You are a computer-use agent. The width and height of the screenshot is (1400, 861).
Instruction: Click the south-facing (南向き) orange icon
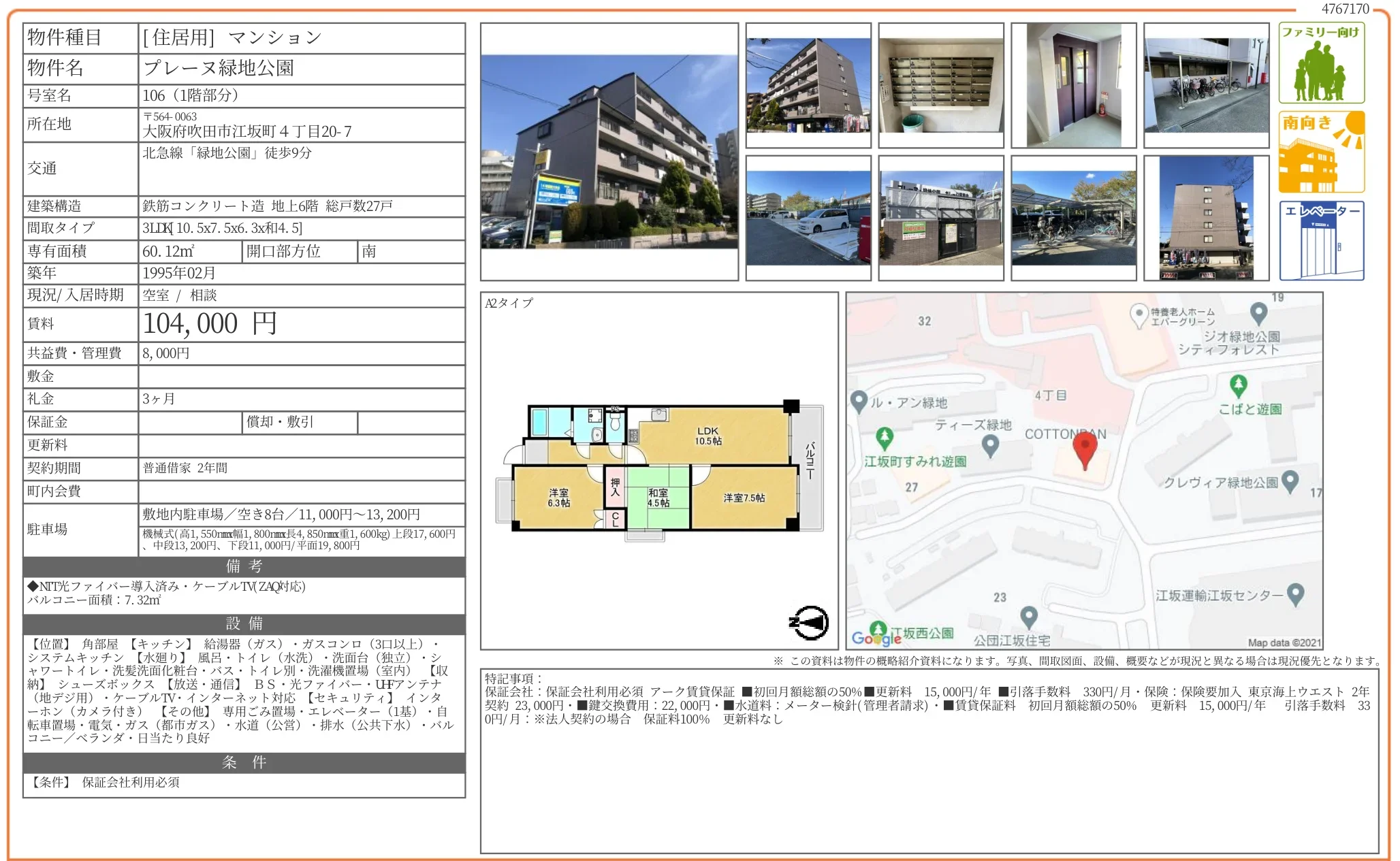tap(1320, 152)
